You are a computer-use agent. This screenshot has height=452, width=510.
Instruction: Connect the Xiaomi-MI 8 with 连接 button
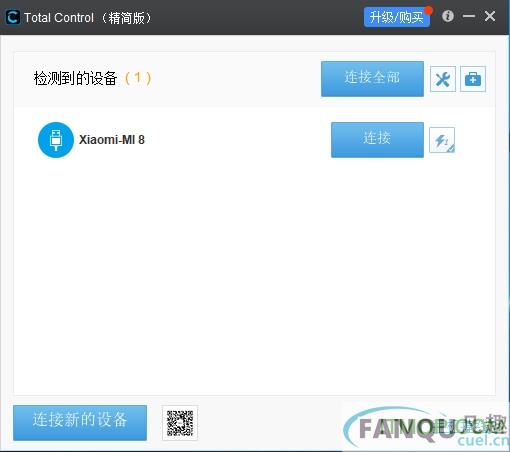pyautogui.click(x=377, y=140)
